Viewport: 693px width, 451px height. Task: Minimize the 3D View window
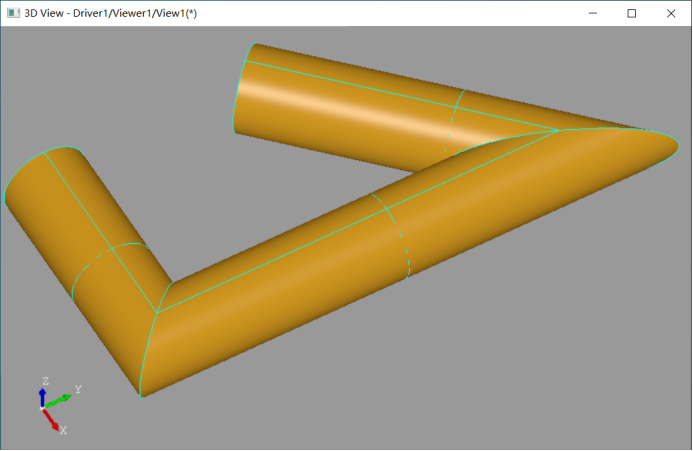point(593,13)
